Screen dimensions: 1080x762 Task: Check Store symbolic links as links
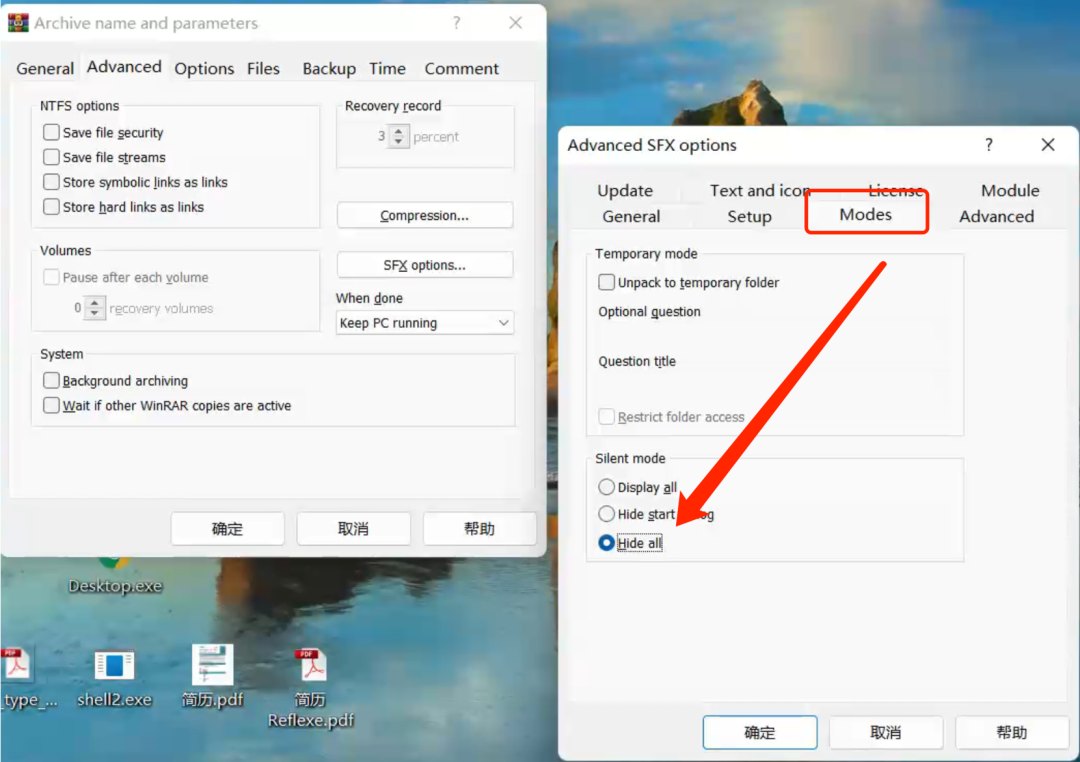pyautogui.click(x=51, y=181)
